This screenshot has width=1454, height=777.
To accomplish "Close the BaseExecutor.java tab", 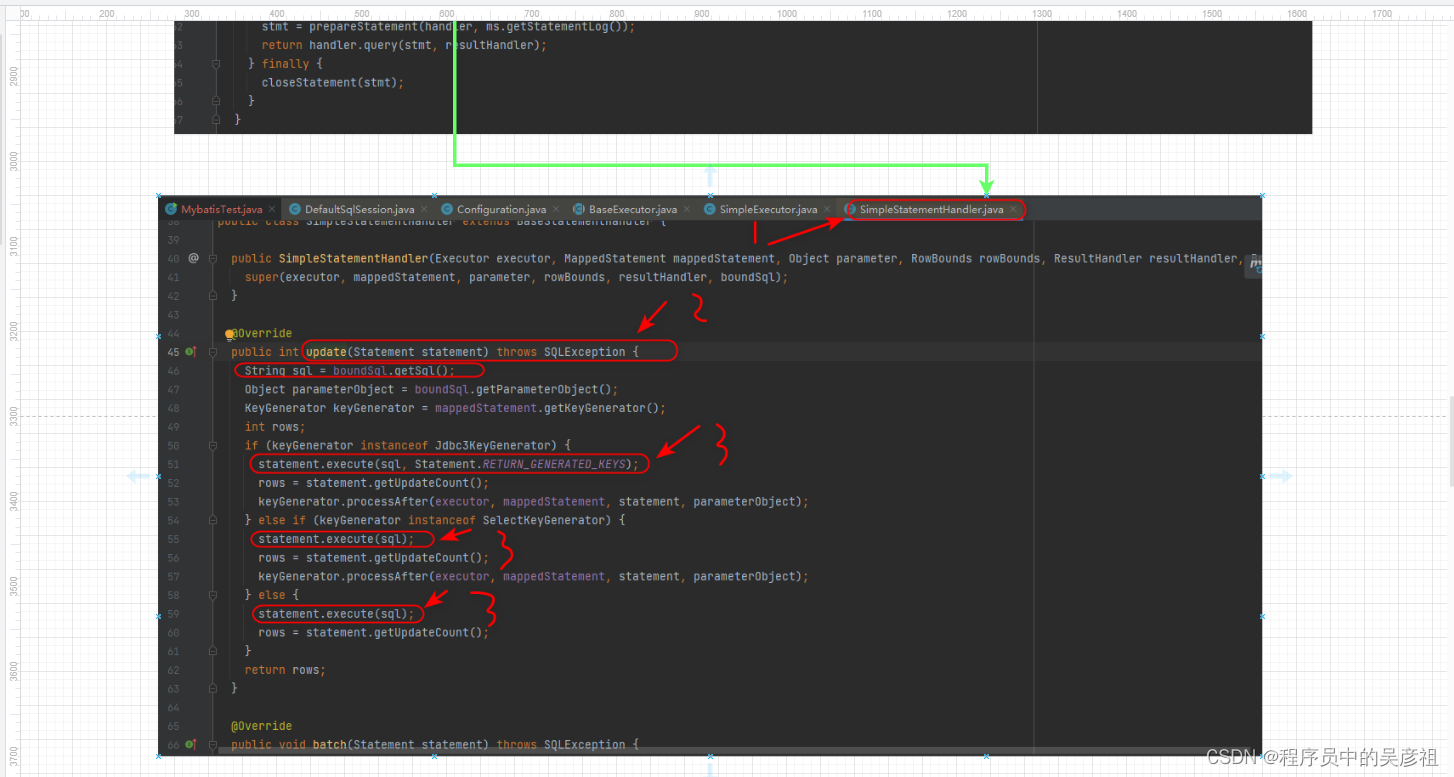I will point(685,210).
